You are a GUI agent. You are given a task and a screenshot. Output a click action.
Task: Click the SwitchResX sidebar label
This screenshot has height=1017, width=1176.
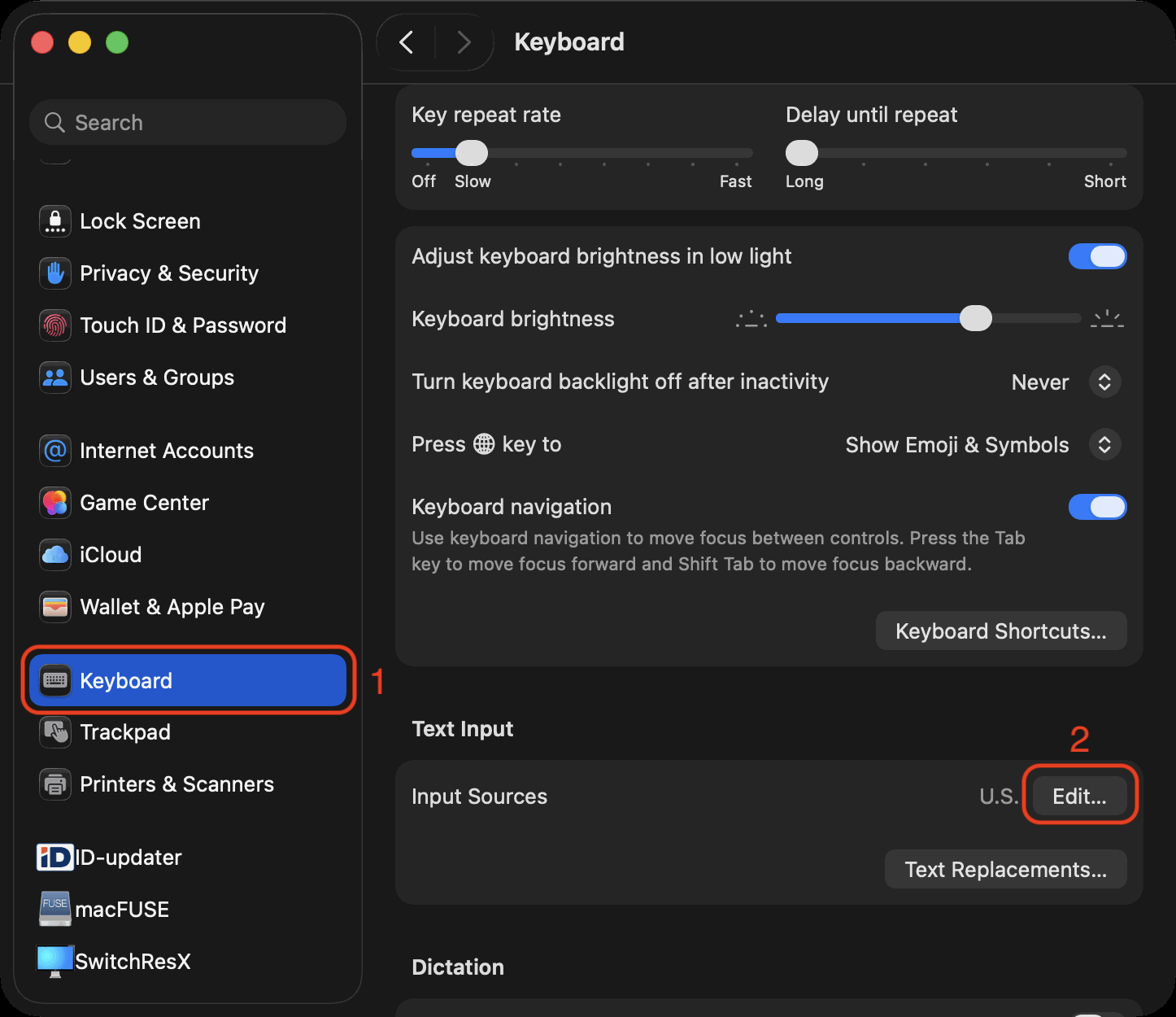click(133, 962)
